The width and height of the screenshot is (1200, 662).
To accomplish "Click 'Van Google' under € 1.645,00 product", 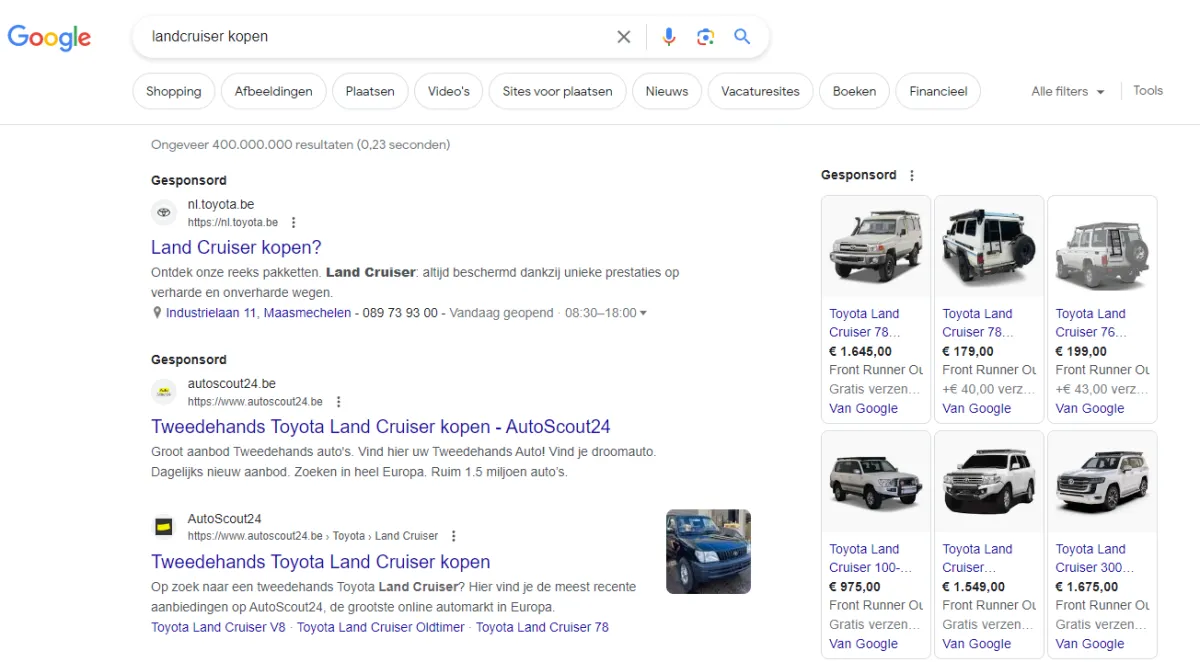I will click(864, 408).
